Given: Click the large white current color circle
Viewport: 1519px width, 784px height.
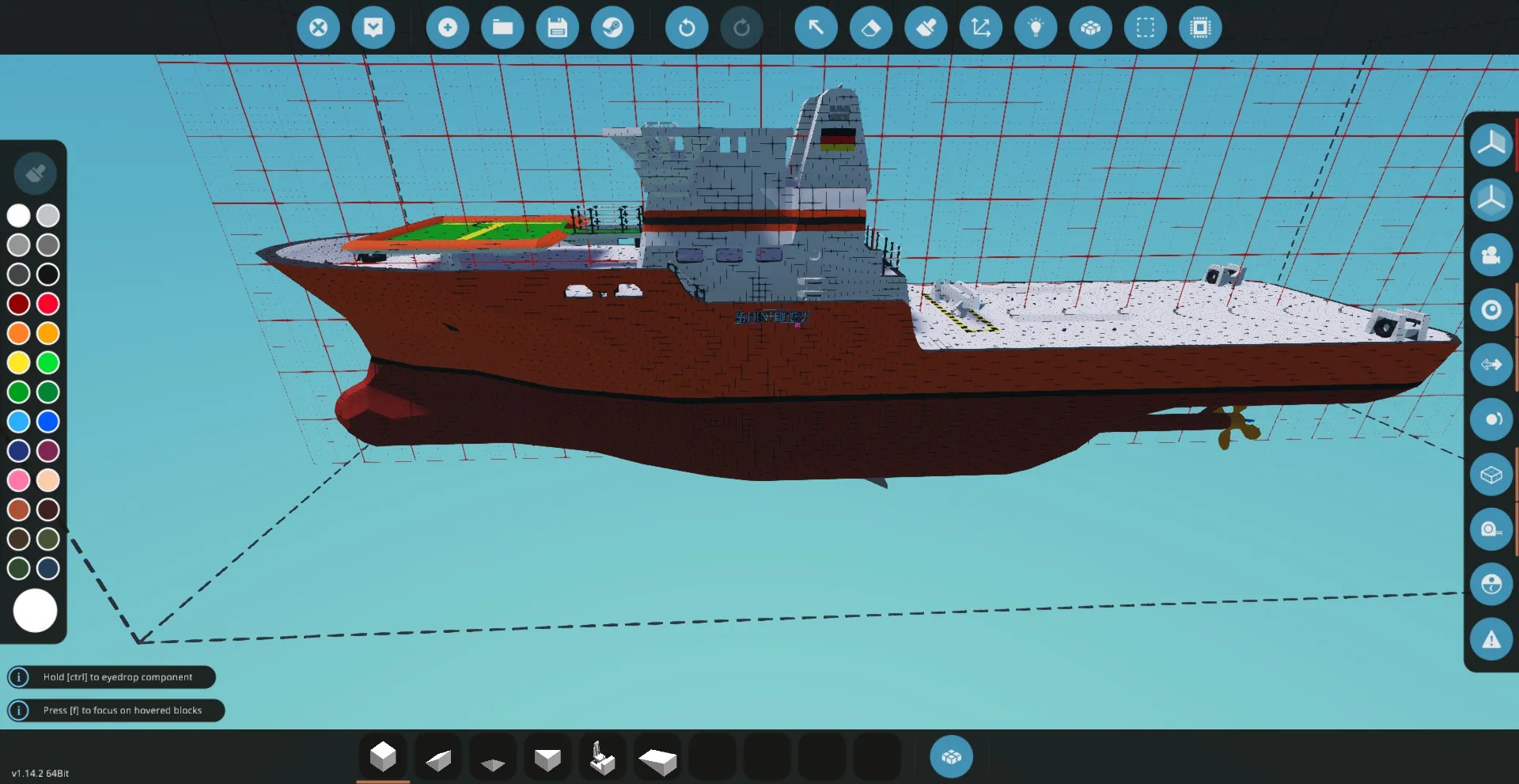Looking at the screenshot, I should coord(35,611).
